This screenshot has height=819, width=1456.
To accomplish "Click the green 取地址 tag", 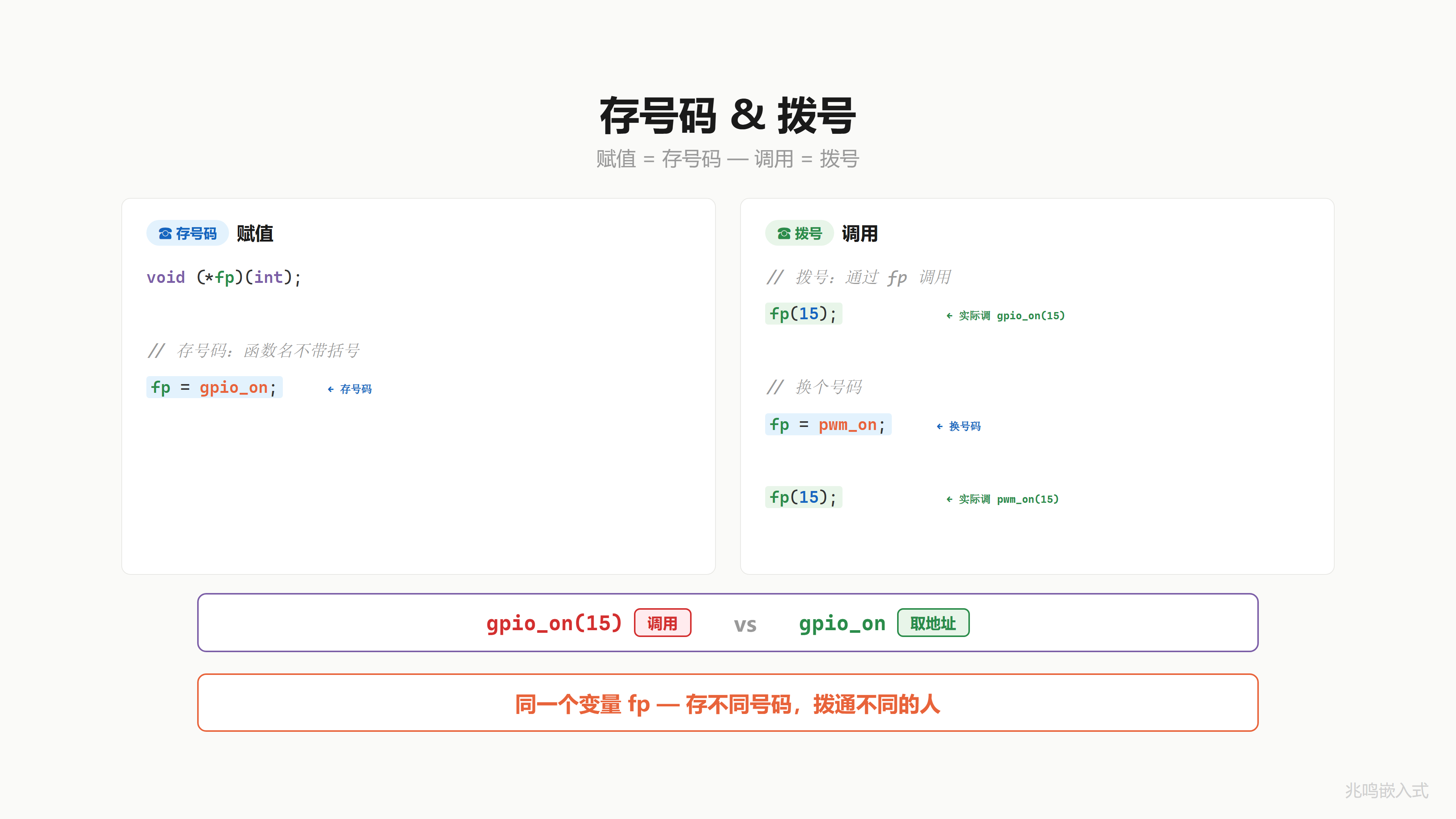I will pyautogui.click(x=933, y=623).
